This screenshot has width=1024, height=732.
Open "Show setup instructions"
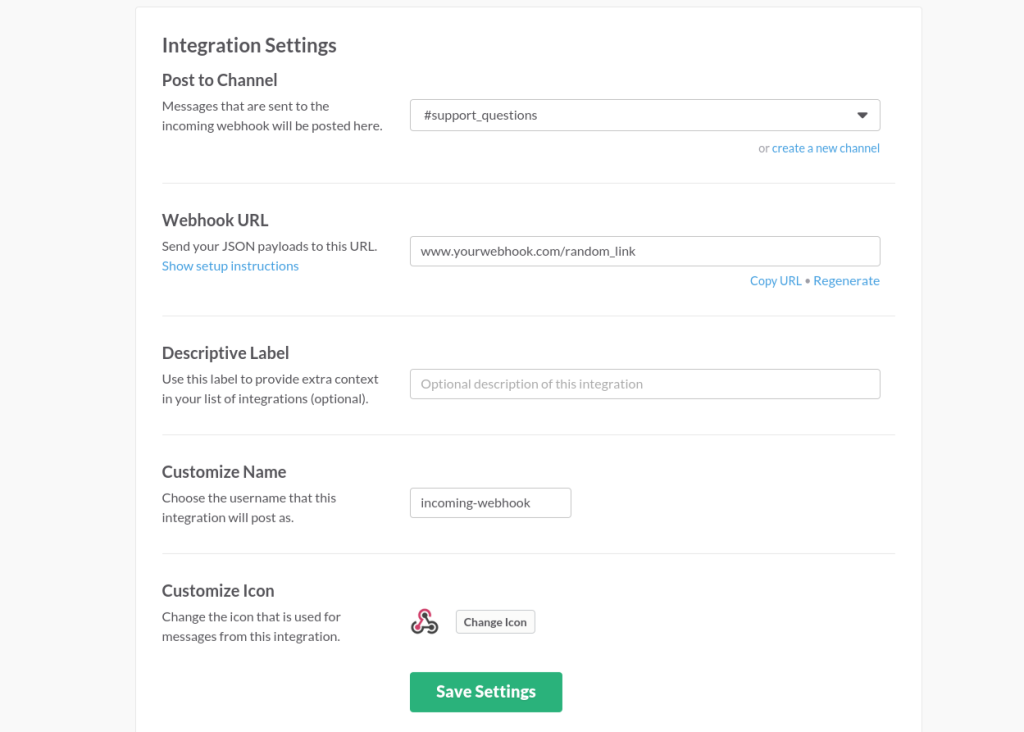(x=230, y=265)
